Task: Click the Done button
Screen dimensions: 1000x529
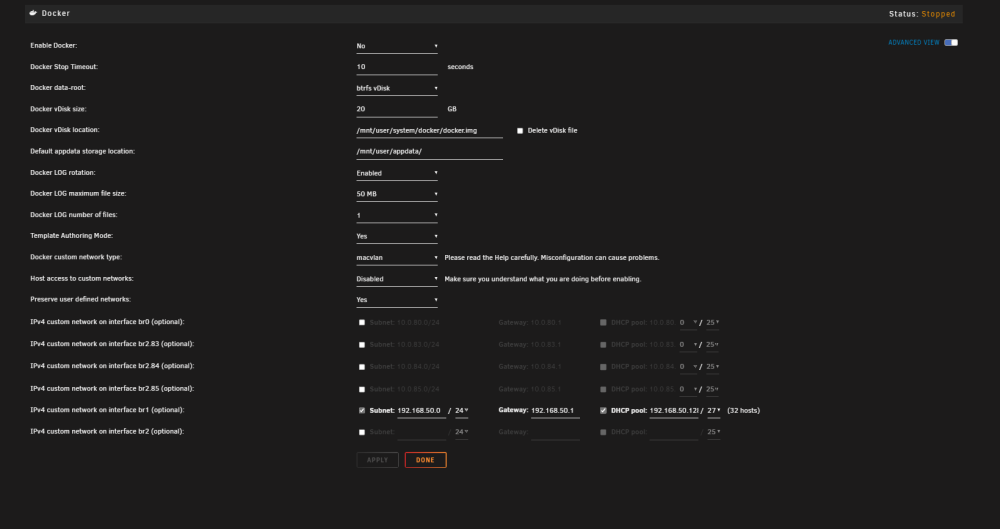Action: pos(425,460)
